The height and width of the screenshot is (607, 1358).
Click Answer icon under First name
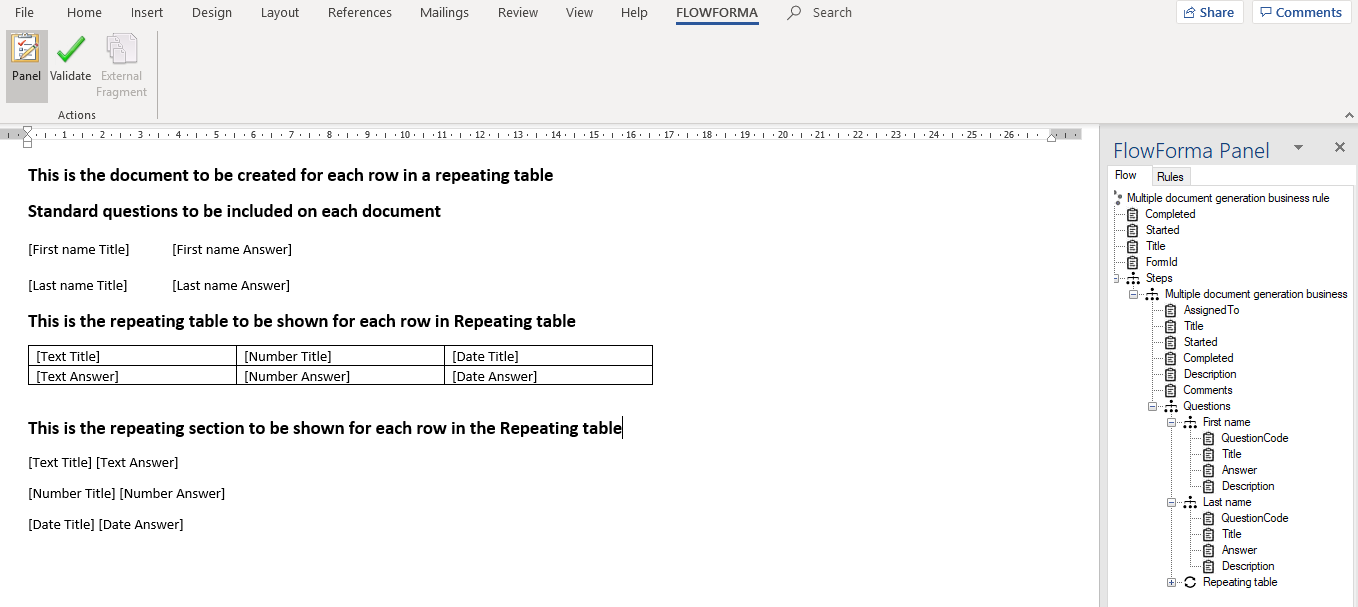coord(1209,470)
